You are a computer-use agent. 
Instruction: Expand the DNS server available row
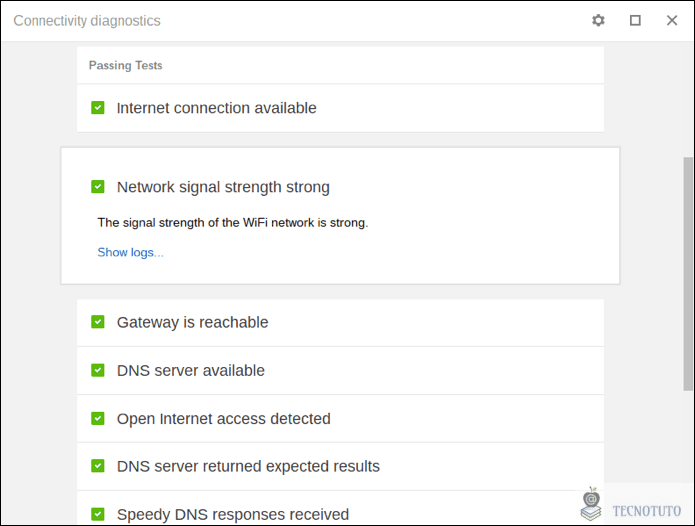click(x=340, y=370)
